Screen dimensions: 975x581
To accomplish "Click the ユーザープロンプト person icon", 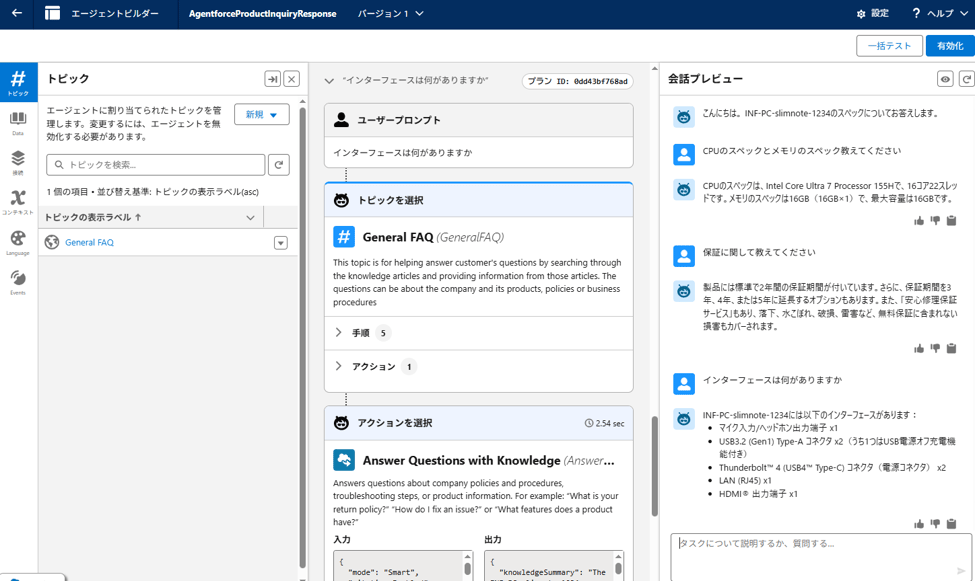I will (341, 120).
